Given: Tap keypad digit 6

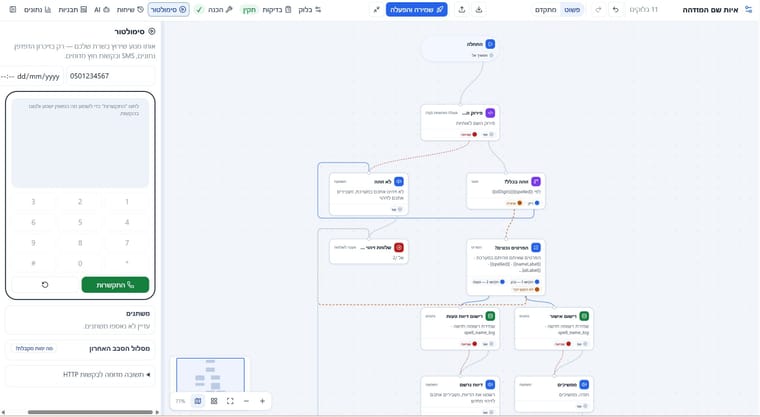Looking at the screenshot, I should tap(33, 222).
